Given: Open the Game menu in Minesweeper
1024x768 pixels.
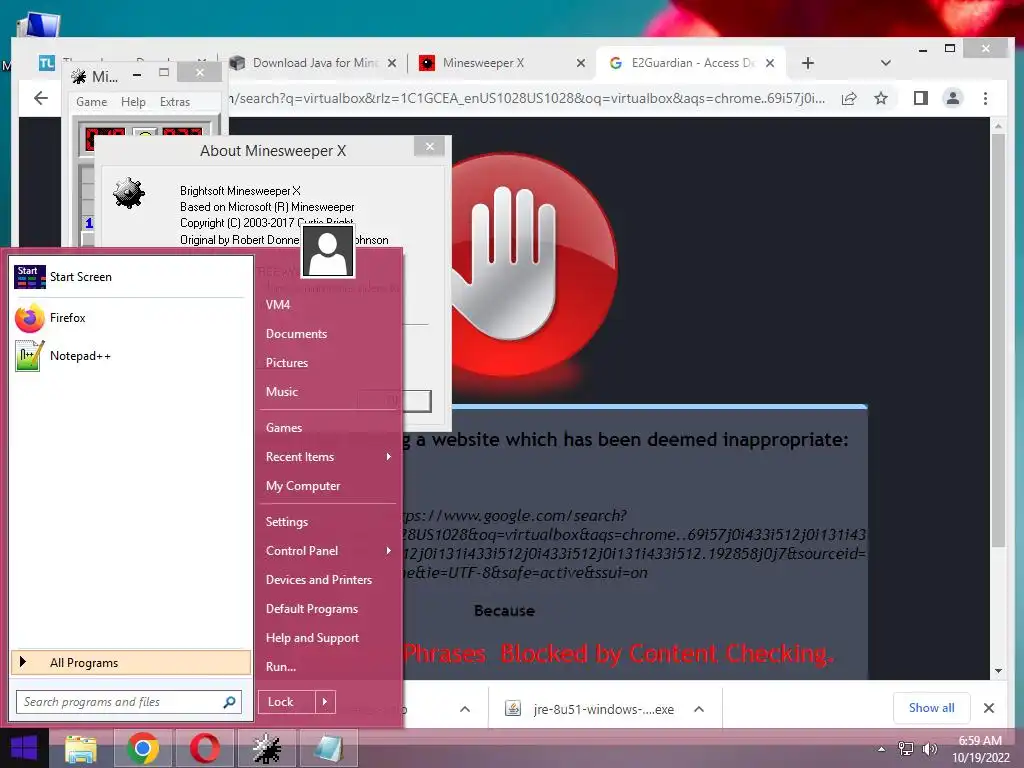Looking at the screenshot, I should (x=91, y=102).
